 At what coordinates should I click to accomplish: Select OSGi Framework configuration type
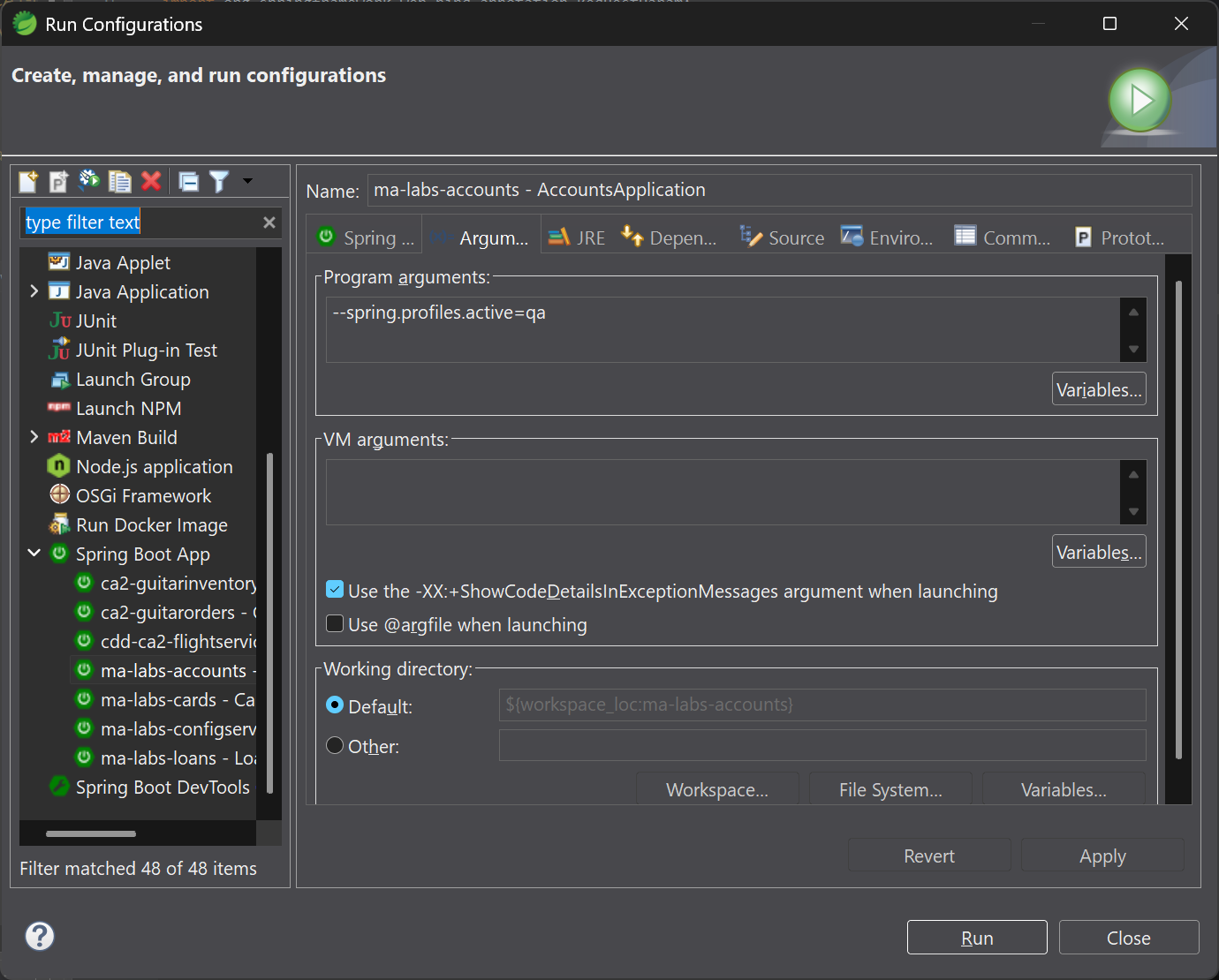pyautogui.click(x=143, y=495)
